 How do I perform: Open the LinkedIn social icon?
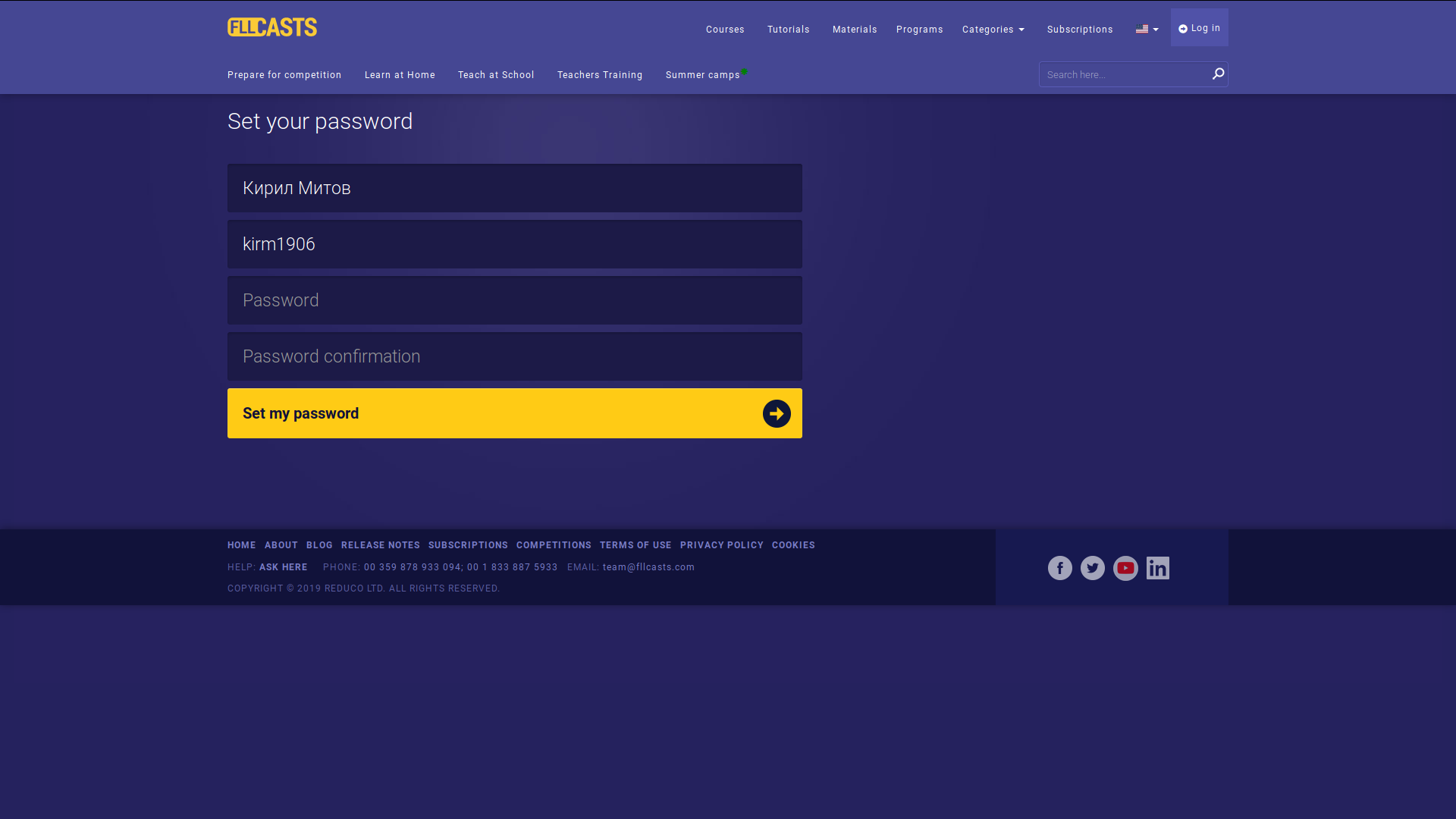[1157, 568]
